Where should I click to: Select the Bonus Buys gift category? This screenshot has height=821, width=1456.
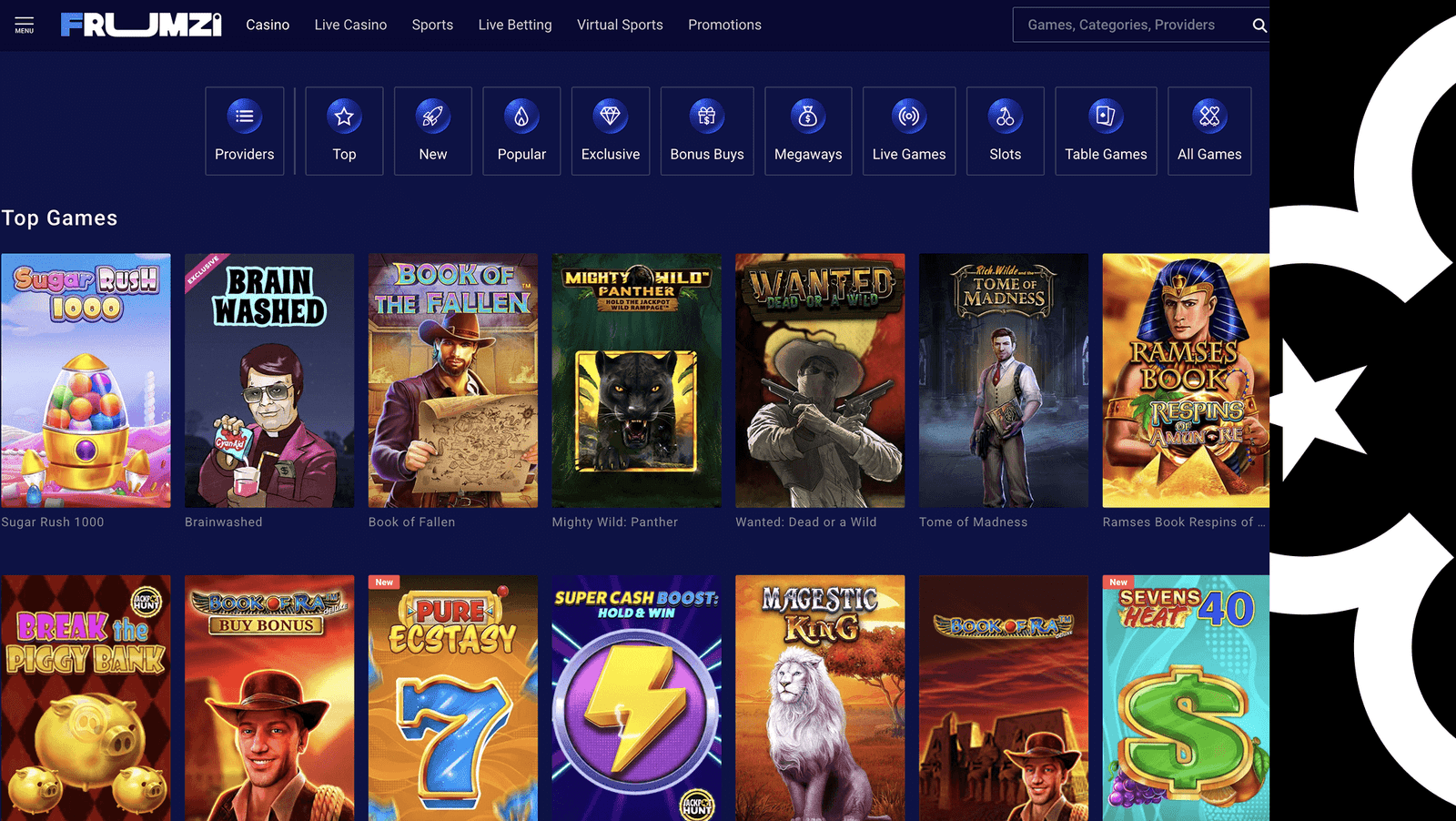click(x=707, y=131)
